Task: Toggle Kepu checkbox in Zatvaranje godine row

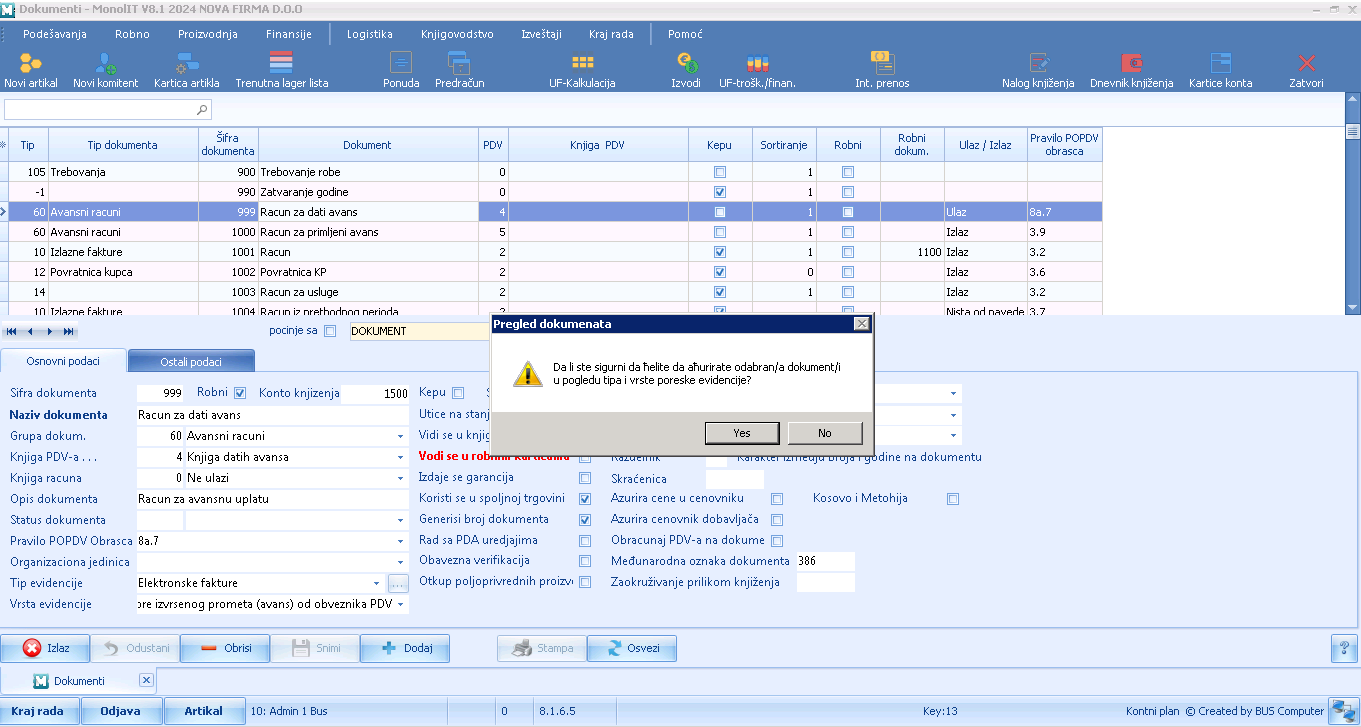Action: click(x=719, y=192)
